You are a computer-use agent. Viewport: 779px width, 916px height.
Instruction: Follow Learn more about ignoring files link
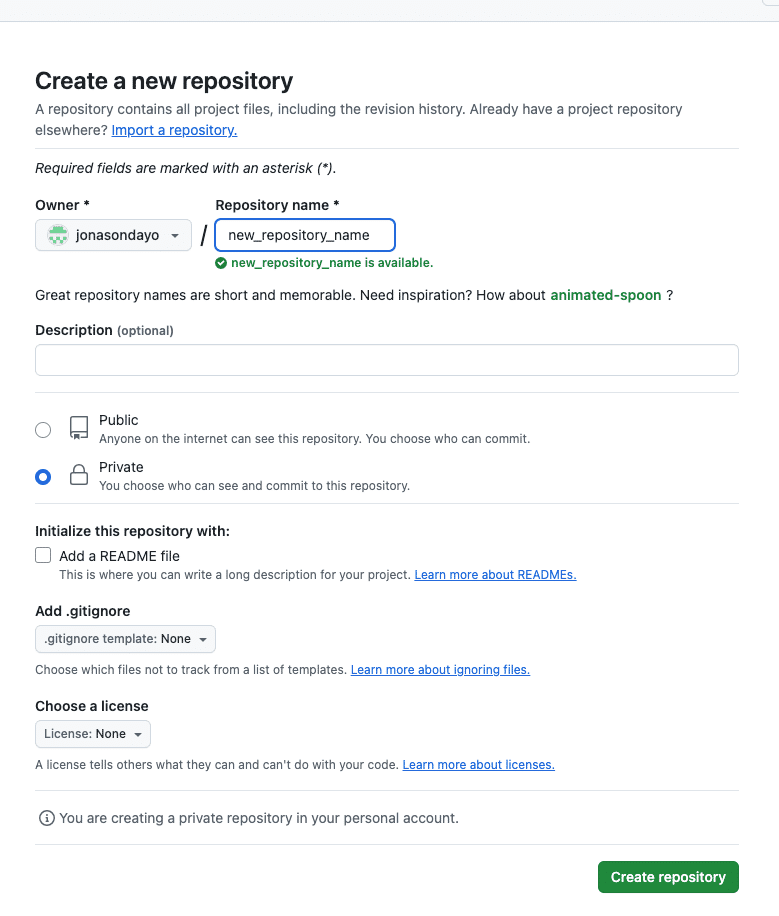pyautogui.click(x=440, y=669)
